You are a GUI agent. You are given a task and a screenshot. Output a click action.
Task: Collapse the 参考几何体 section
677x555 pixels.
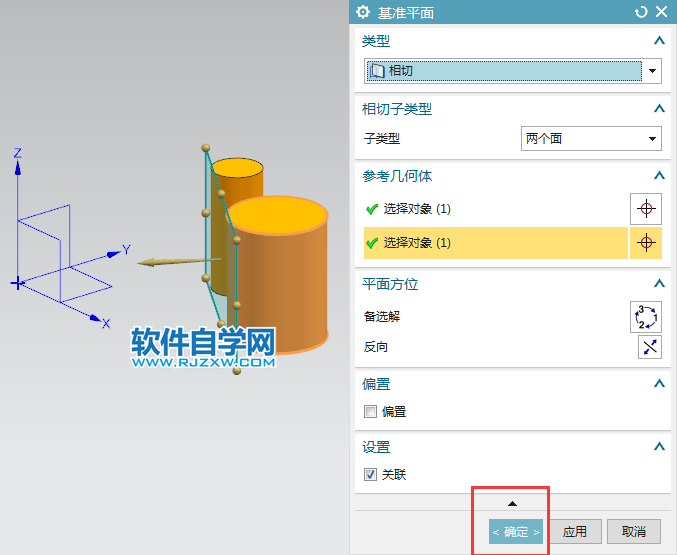659,175
